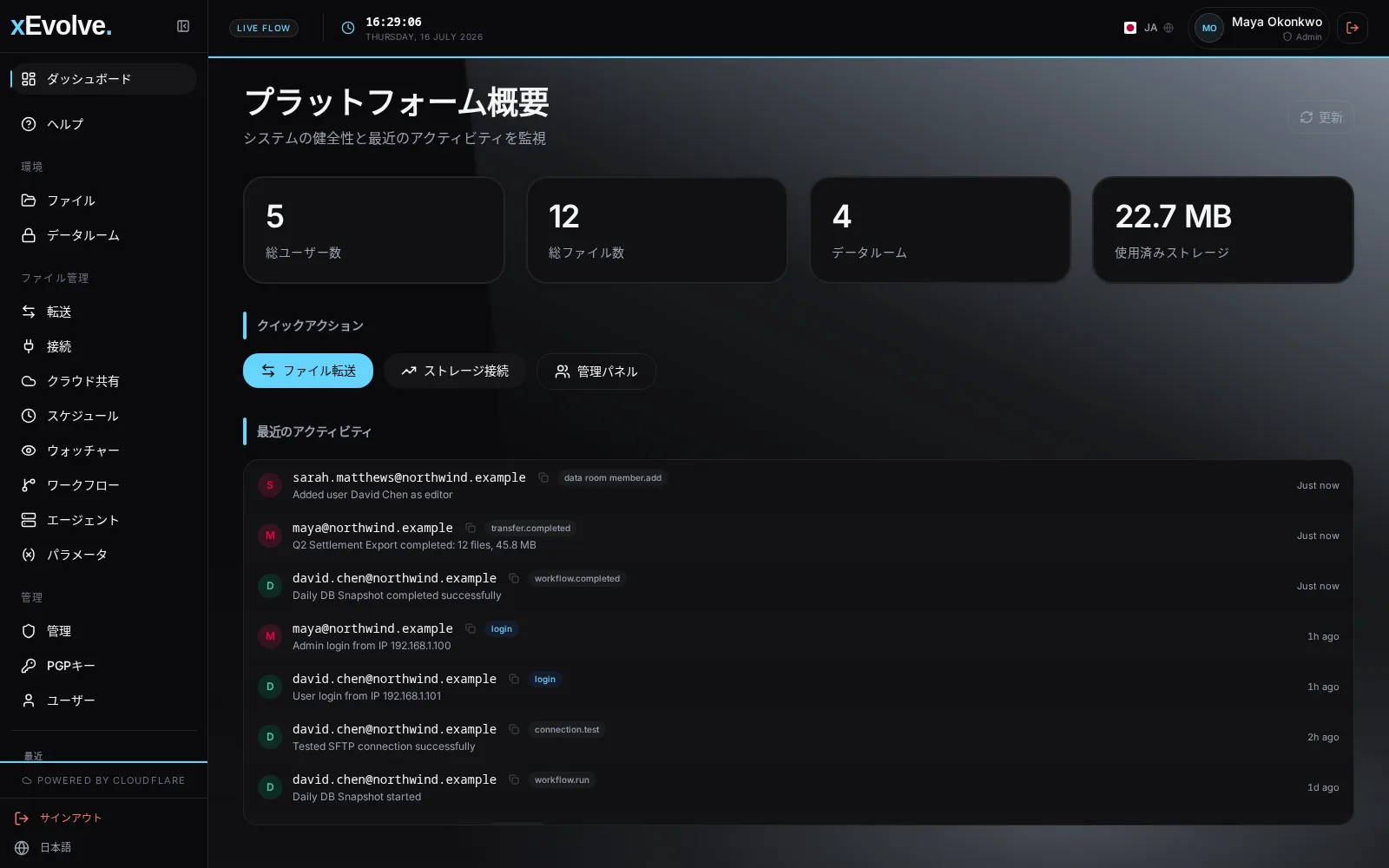This screenshot has height=868, width=1389.
Task: Copy email in Admin login row
Action: (x=471, y=628)
